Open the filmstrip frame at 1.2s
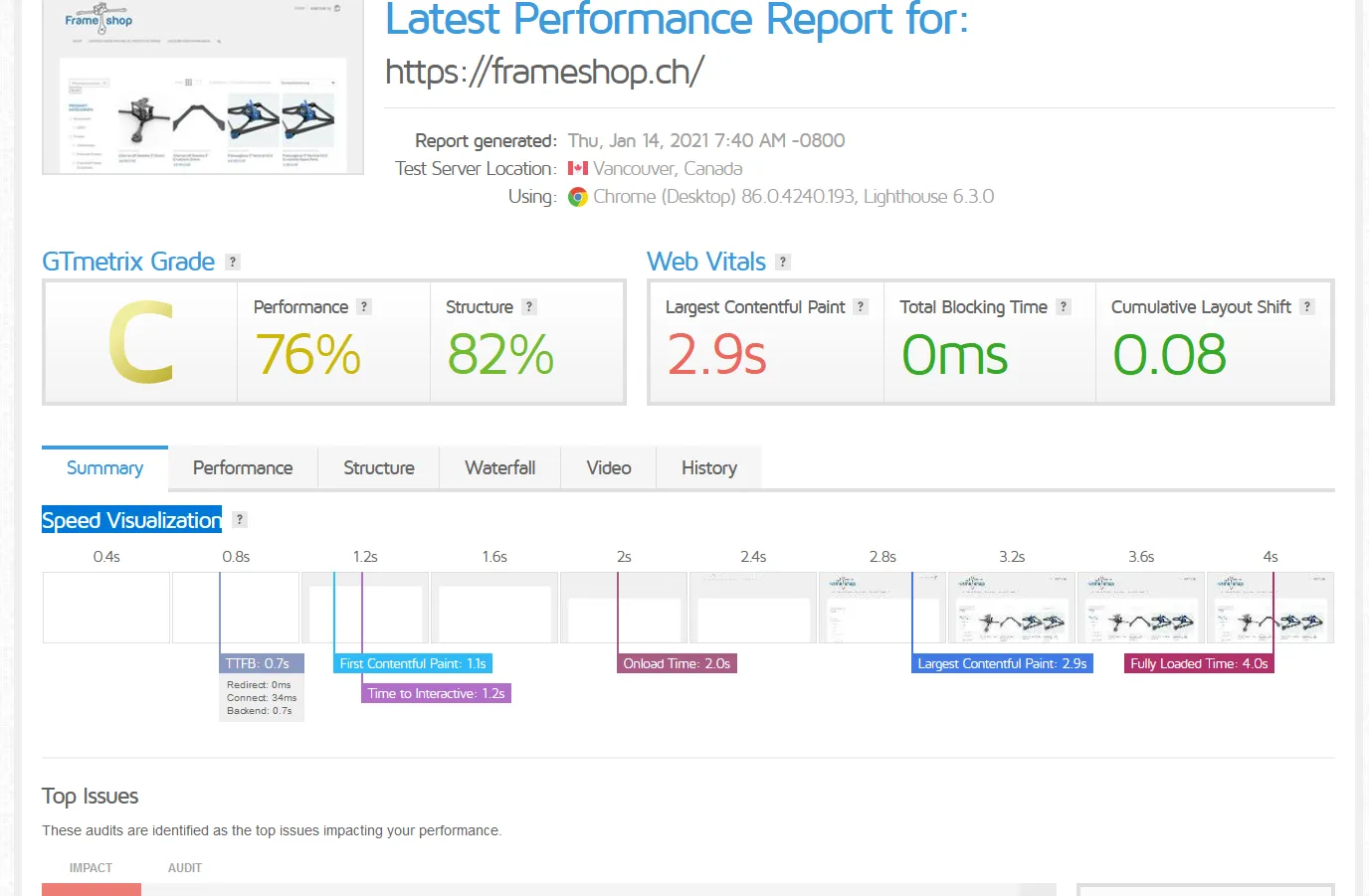Image resolution: width=1369 pixels, height=896 pixels. pyautogui.click(x=365, y=608)
